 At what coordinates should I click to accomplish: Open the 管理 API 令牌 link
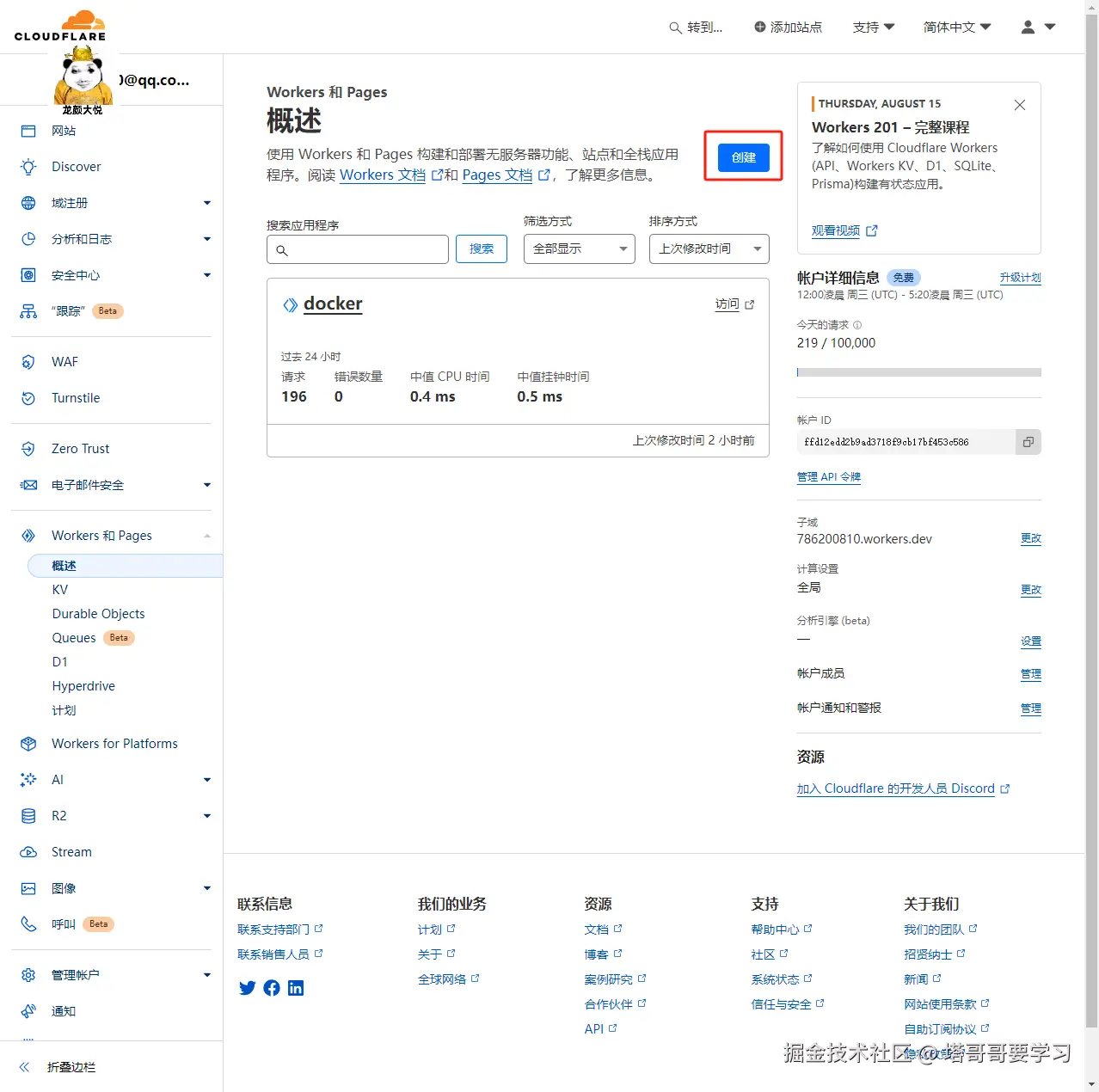(829, 477)
